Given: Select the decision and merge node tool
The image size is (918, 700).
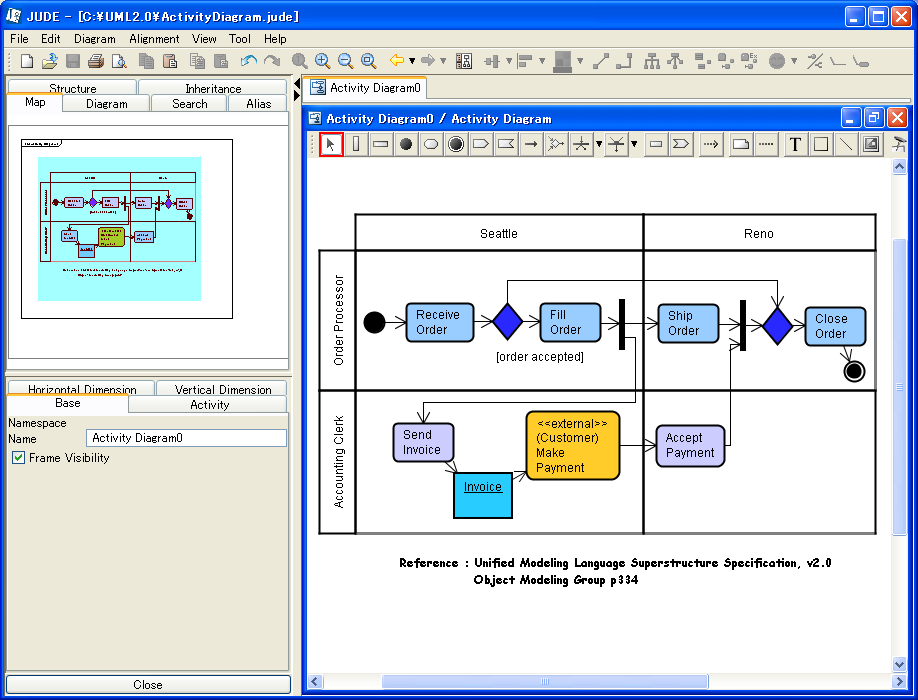Looking at the screenshot, I should [x=556, y=144].
